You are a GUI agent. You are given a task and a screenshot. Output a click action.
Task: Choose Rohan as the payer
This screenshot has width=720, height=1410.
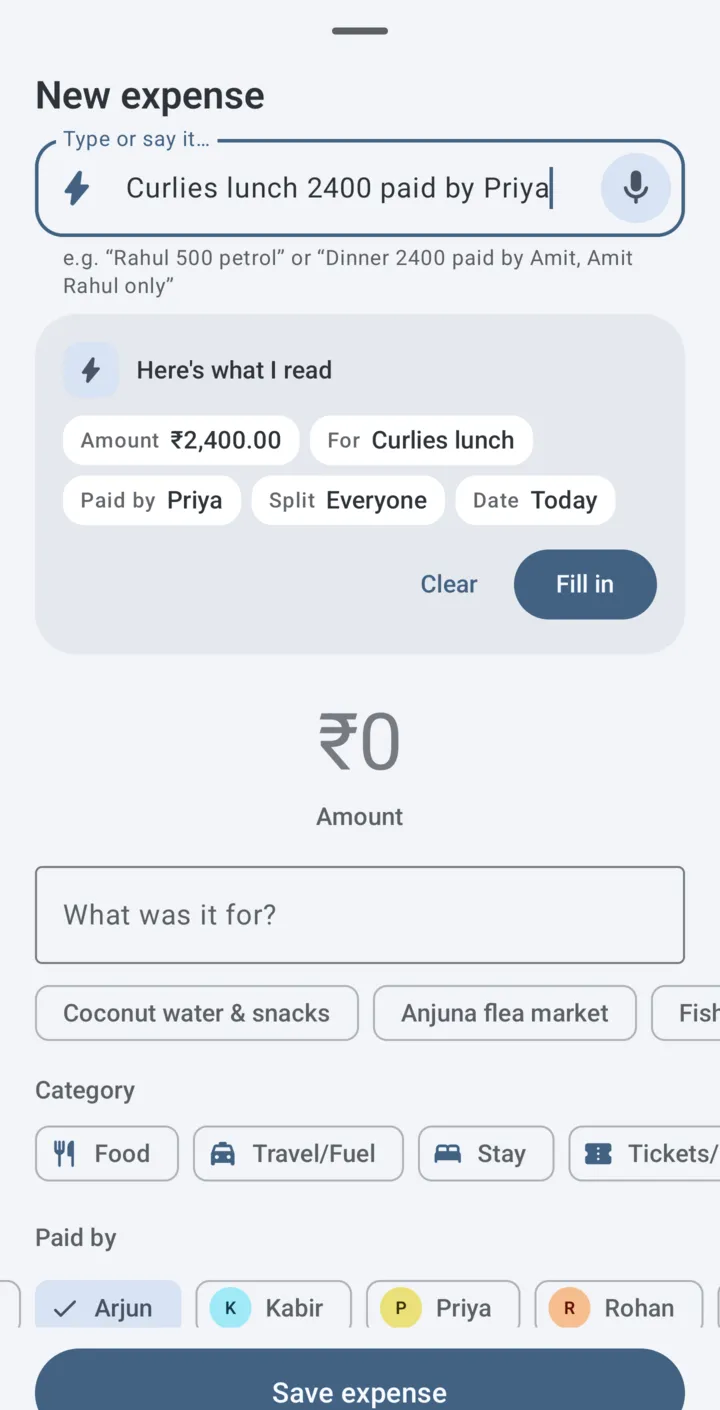coord(619,1305)
